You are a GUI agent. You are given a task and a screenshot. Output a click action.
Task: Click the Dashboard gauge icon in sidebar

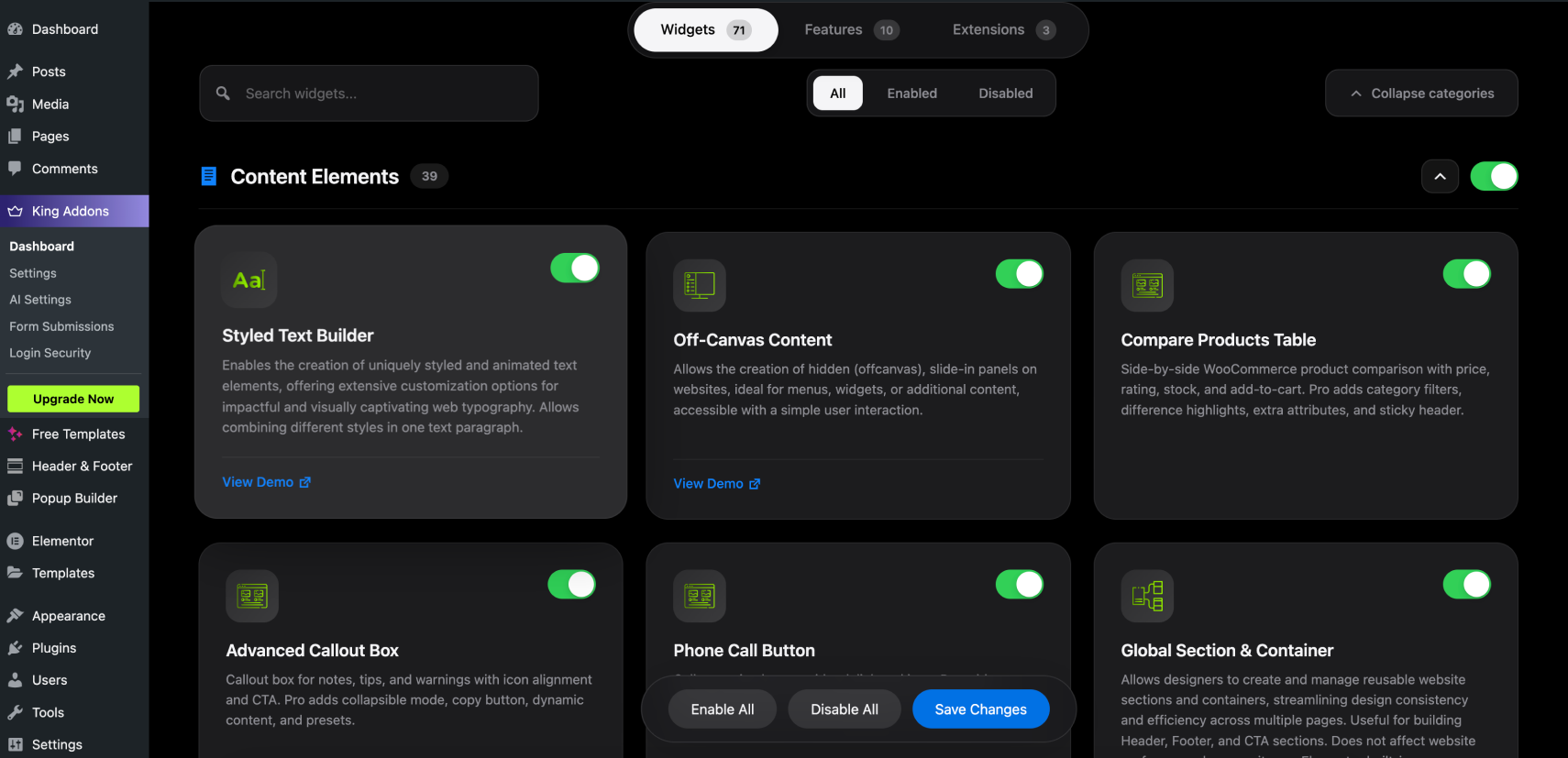click(15, 29)
